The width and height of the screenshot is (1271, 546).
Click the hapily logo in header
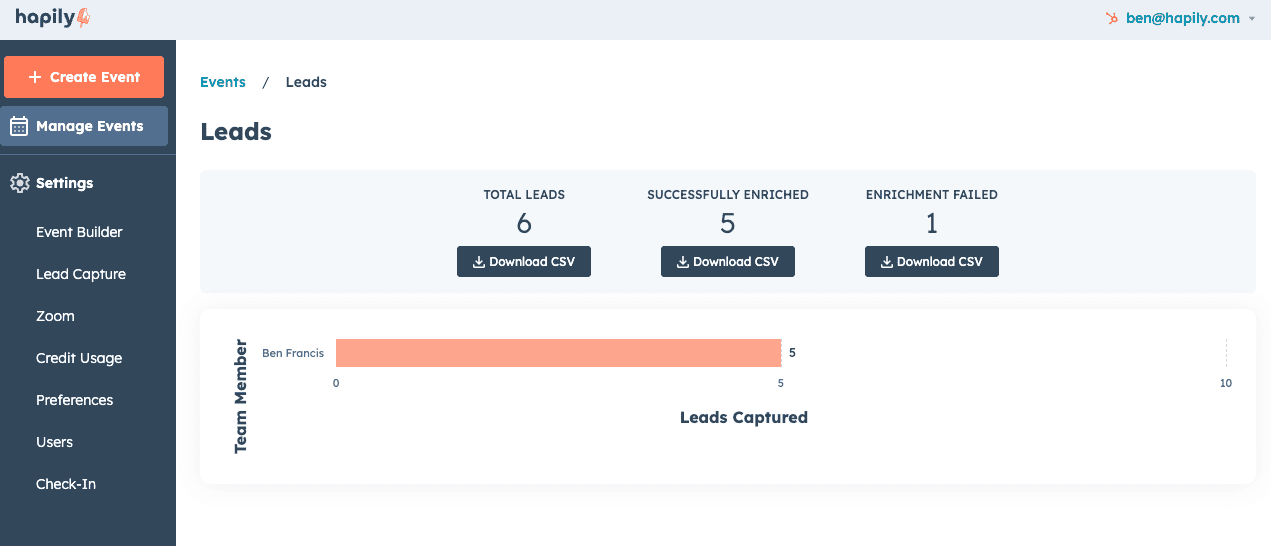[53, 18]
